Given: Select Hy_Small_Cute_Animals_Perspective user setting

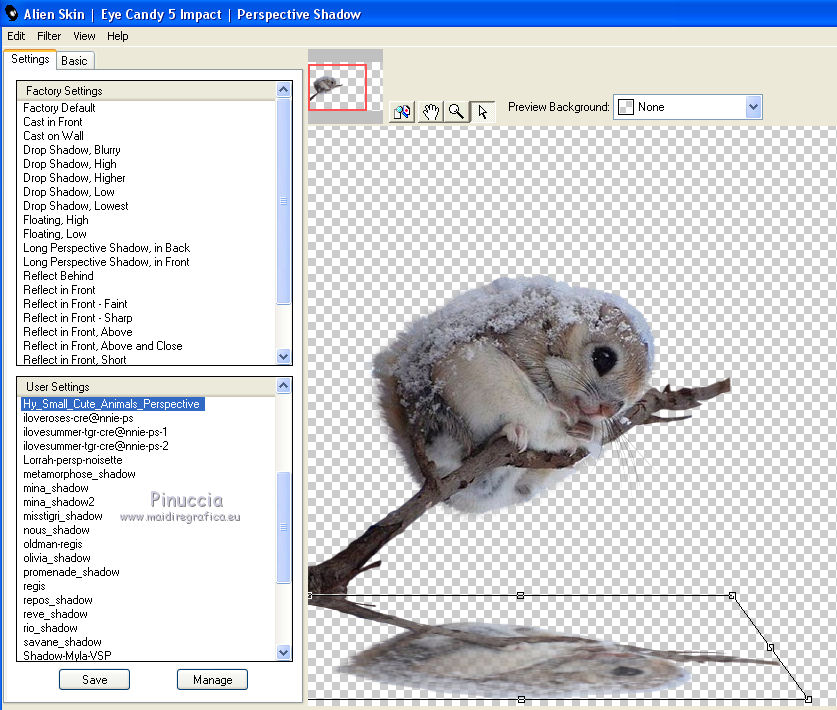Looking at the screenshot, I should [x=112, y=404].
